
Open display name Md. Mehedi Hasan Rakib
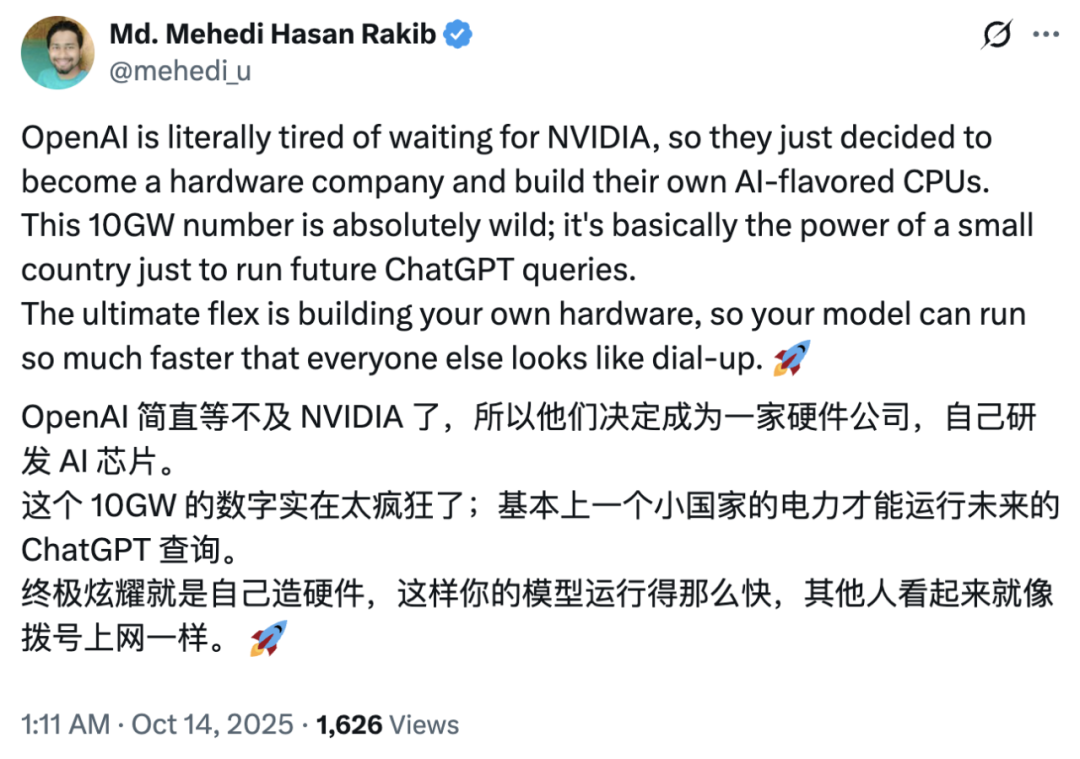[x=271, y=35]
